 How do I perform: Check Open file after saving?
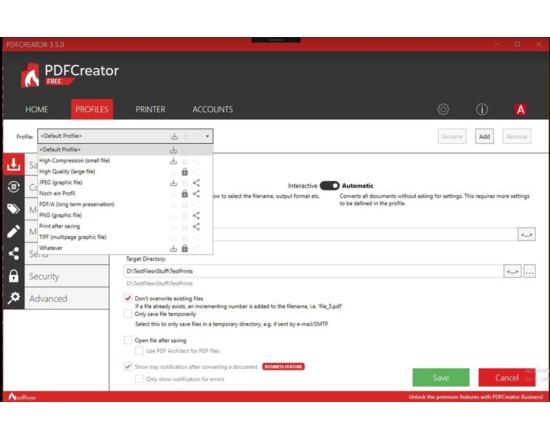[x=128, y=340]
